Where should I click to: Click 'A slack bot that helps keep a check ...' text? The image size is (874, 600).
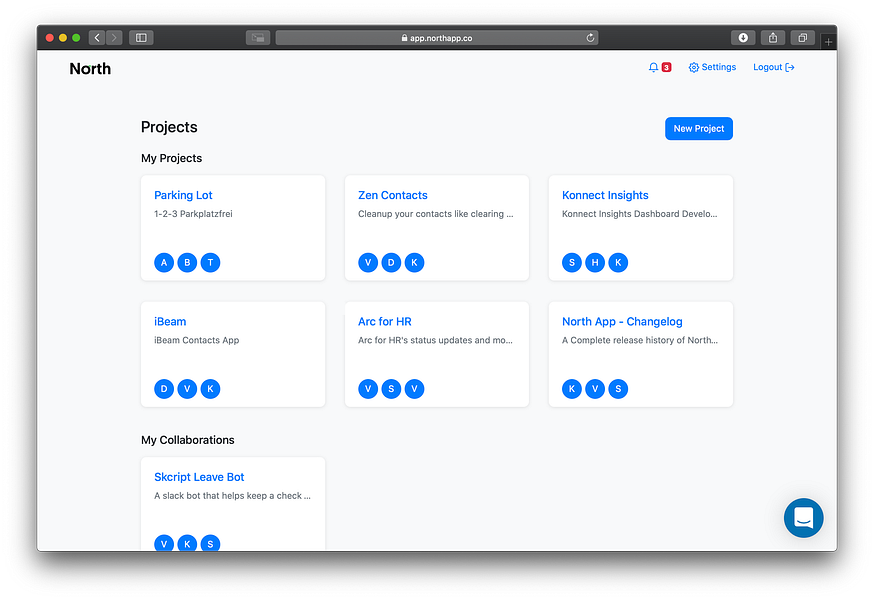pos(232,496)
